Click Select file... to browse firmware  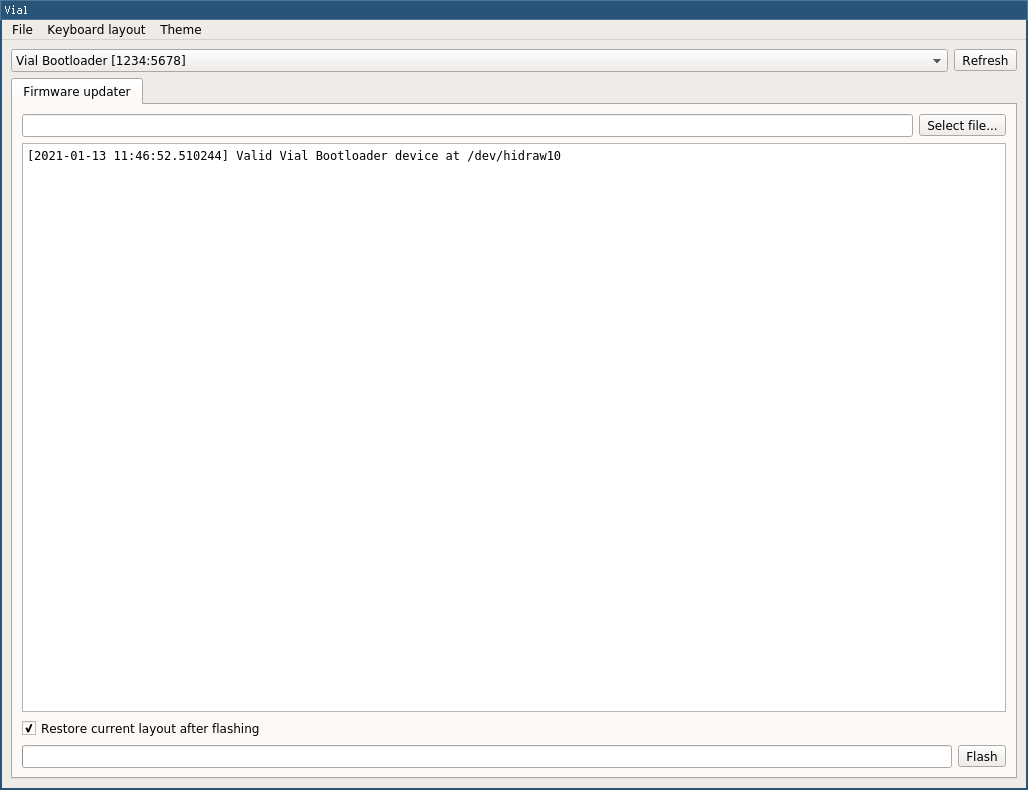tap(962, 125)
